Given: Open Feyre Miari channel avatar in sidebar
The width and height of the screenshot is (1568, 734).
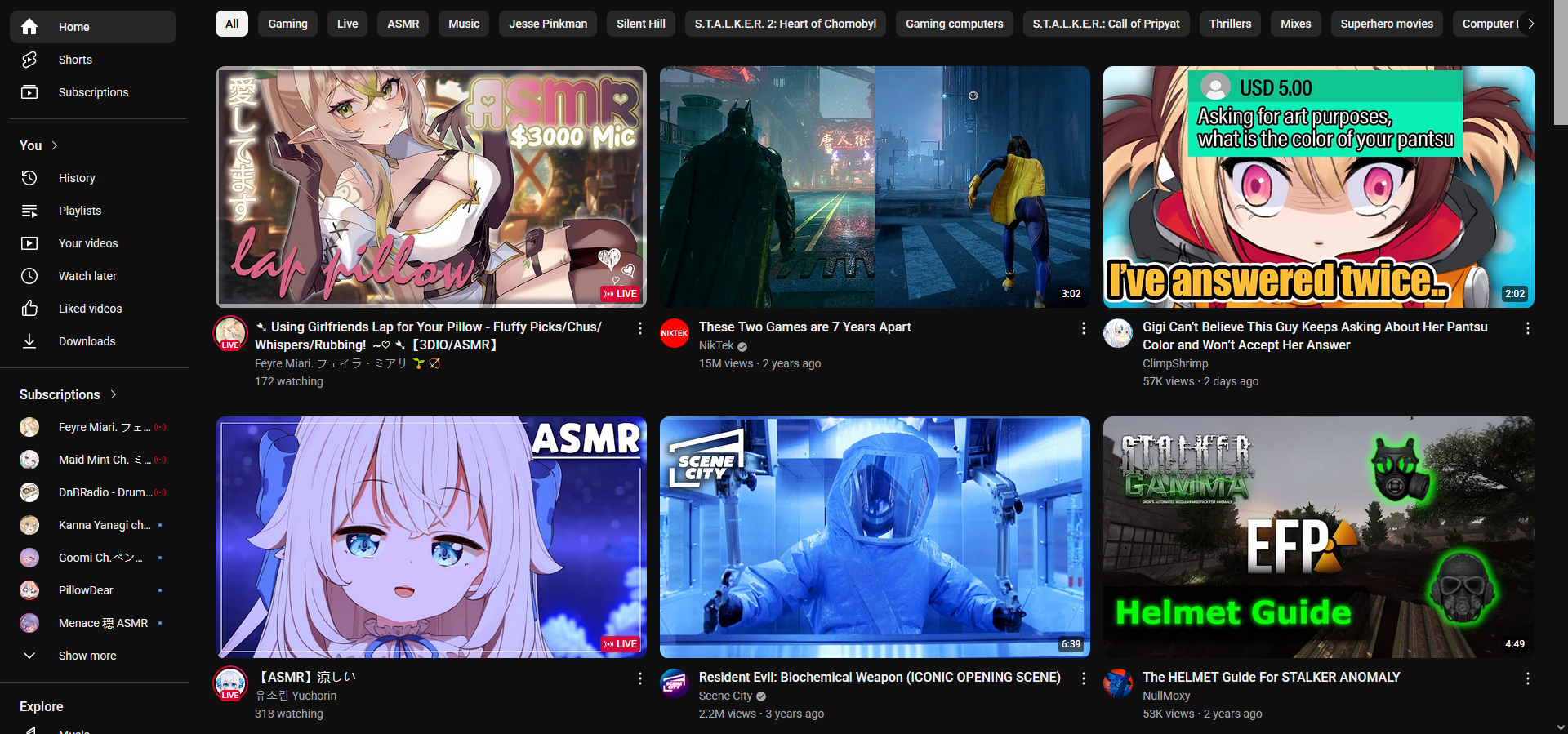Looking at the screenshot, I should point(29,427).
